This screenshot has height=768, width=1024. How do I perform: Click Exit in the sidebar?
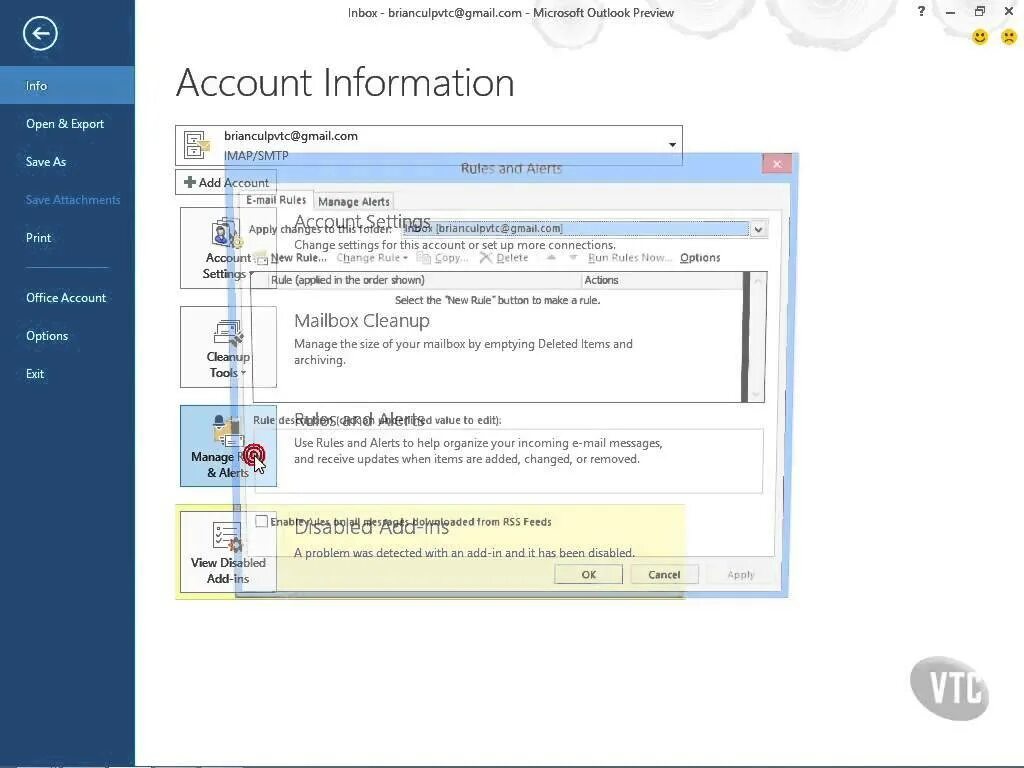[x=35, y=374]
